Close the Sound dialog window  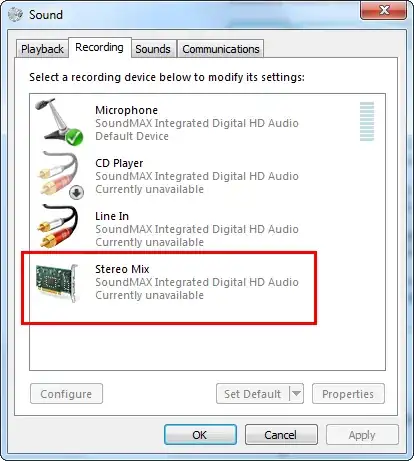tap(384, 11)
